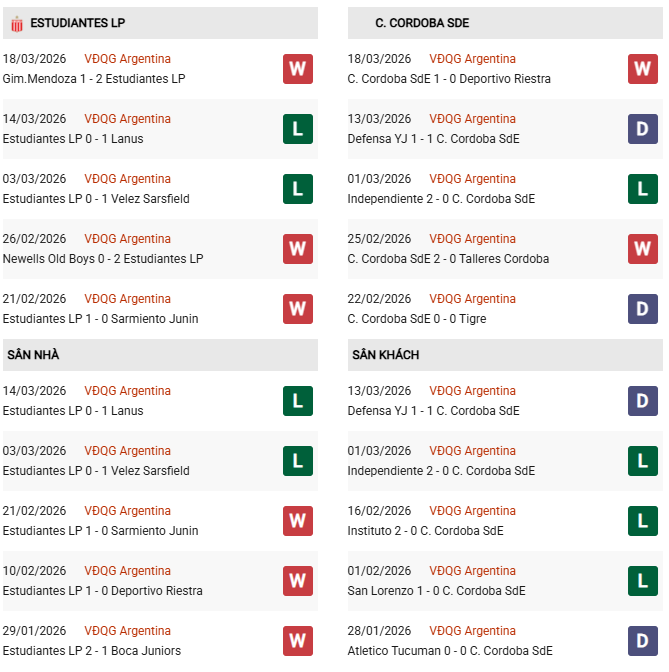Click the Estudiantes LP club crest icon
Image resolution: width=669 pixels, height=672 pixels.
[x=17, y=23]
